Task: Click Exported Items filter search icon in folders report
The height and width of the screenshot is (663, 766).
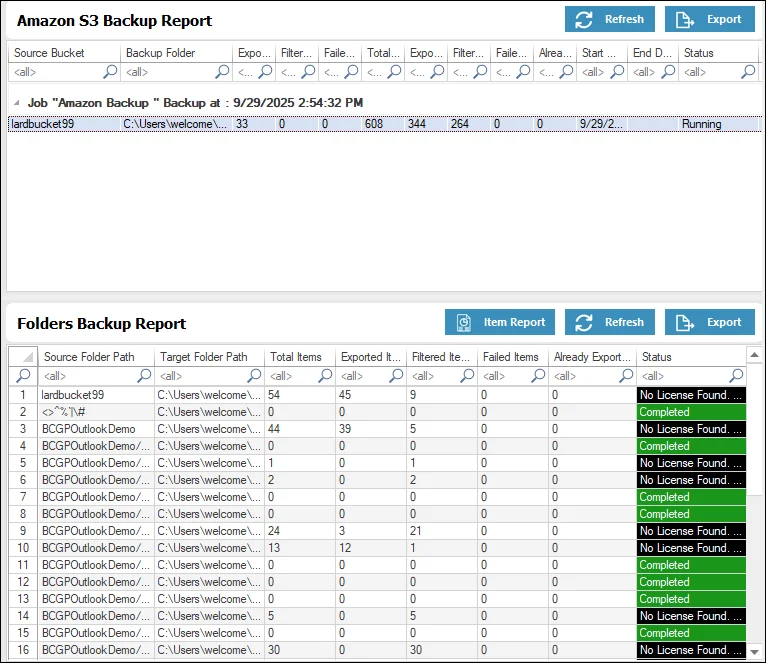Action: [x=396, y=376]
